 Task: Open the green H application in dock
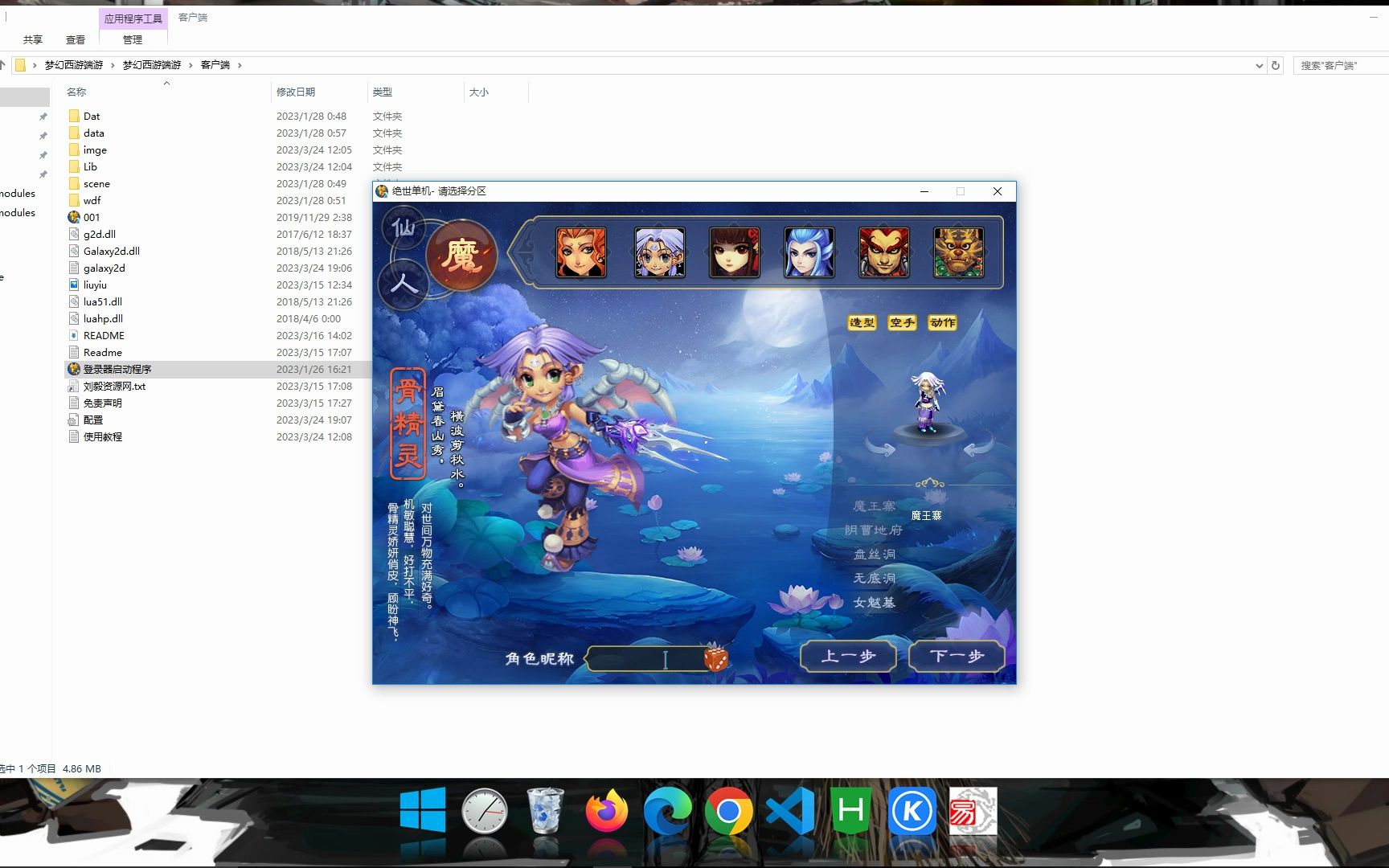[851, 811]
